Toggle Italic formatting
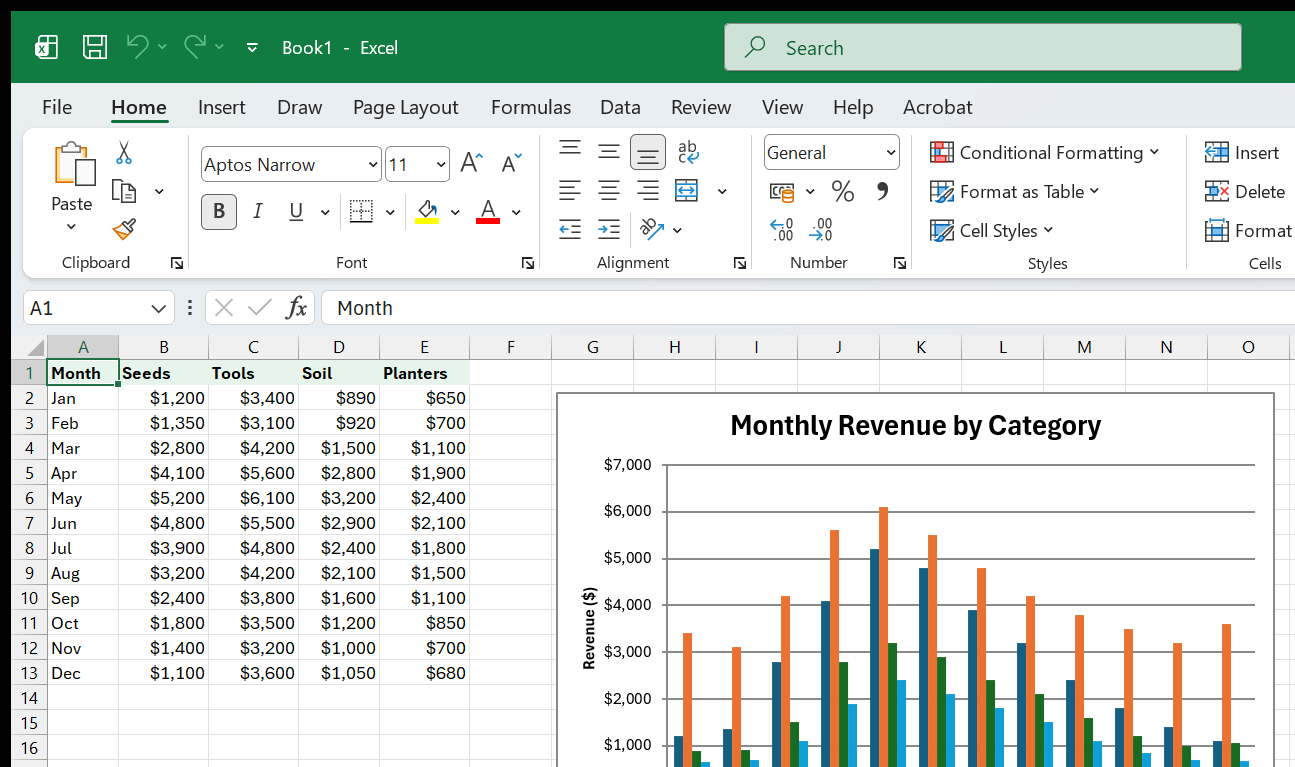 click(258, 212)
